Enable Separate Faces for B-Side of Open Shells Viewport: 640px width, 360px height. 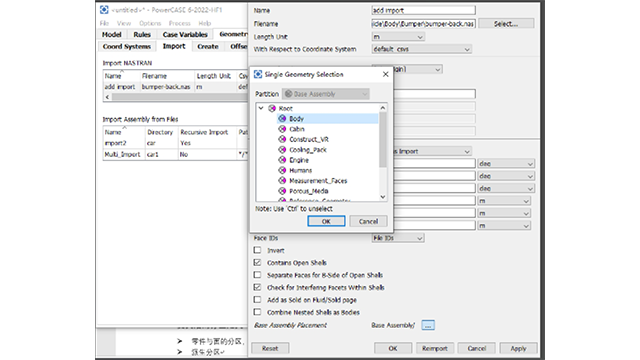(257, 275)
